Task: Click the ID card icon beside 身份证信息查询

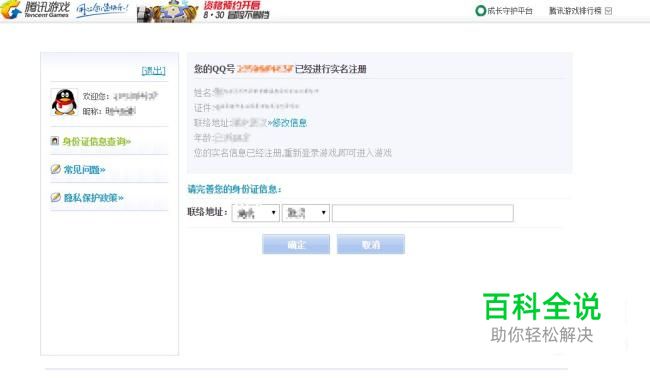Action: click(x=55, y=141)
